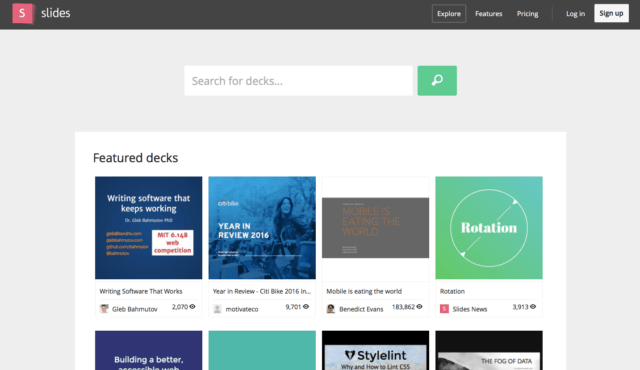Click motivateco avatar icon
Image resolution: width=640 pixels, height=370 pixels.
218,309
